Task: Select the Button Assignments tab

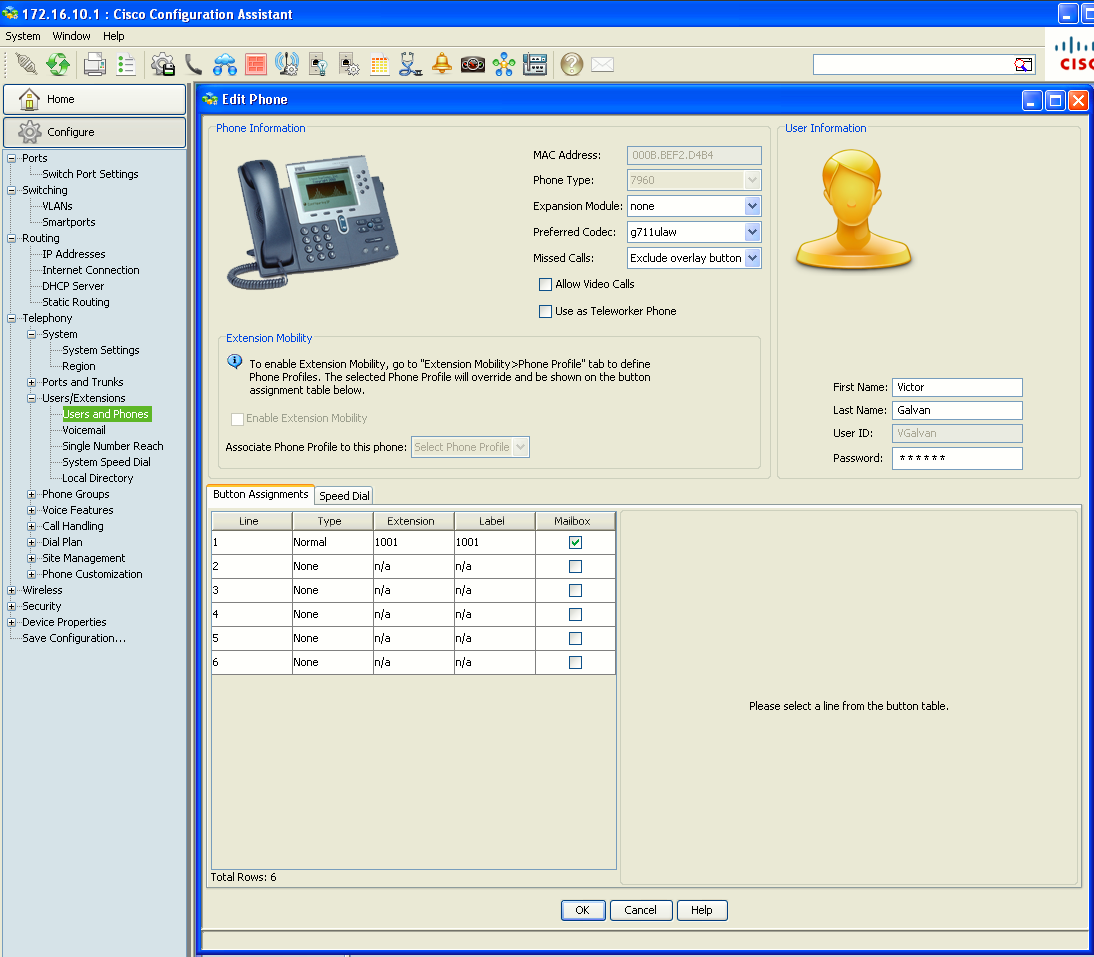Action: point(260,495)
